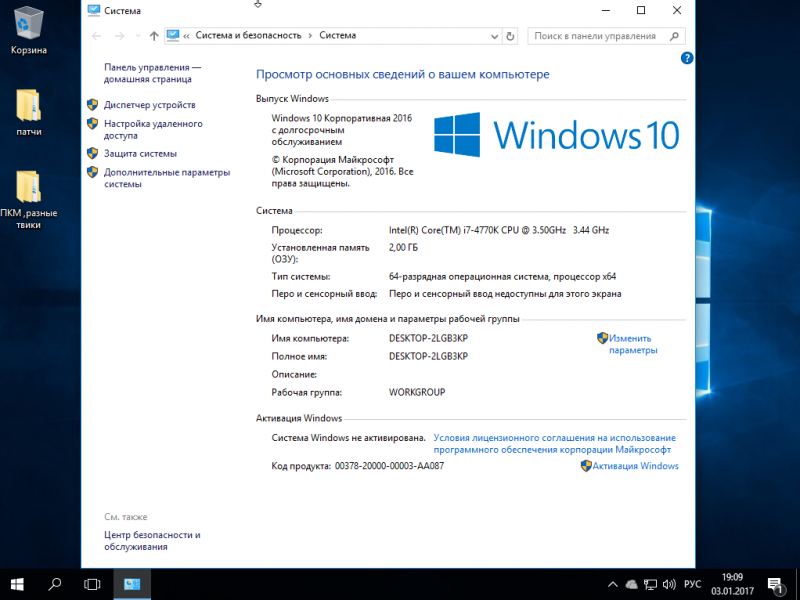Maximize the Система window
The width and height of the screenshot is (800, 600).
coord(641,10)
